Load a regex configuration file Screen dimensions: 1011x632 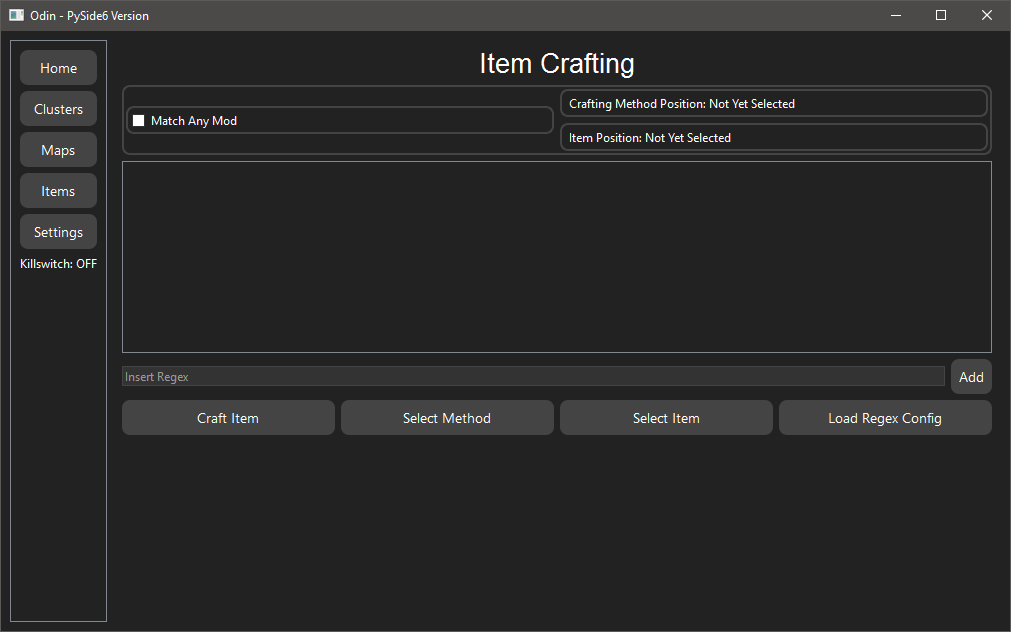click(x=884, y=417)
